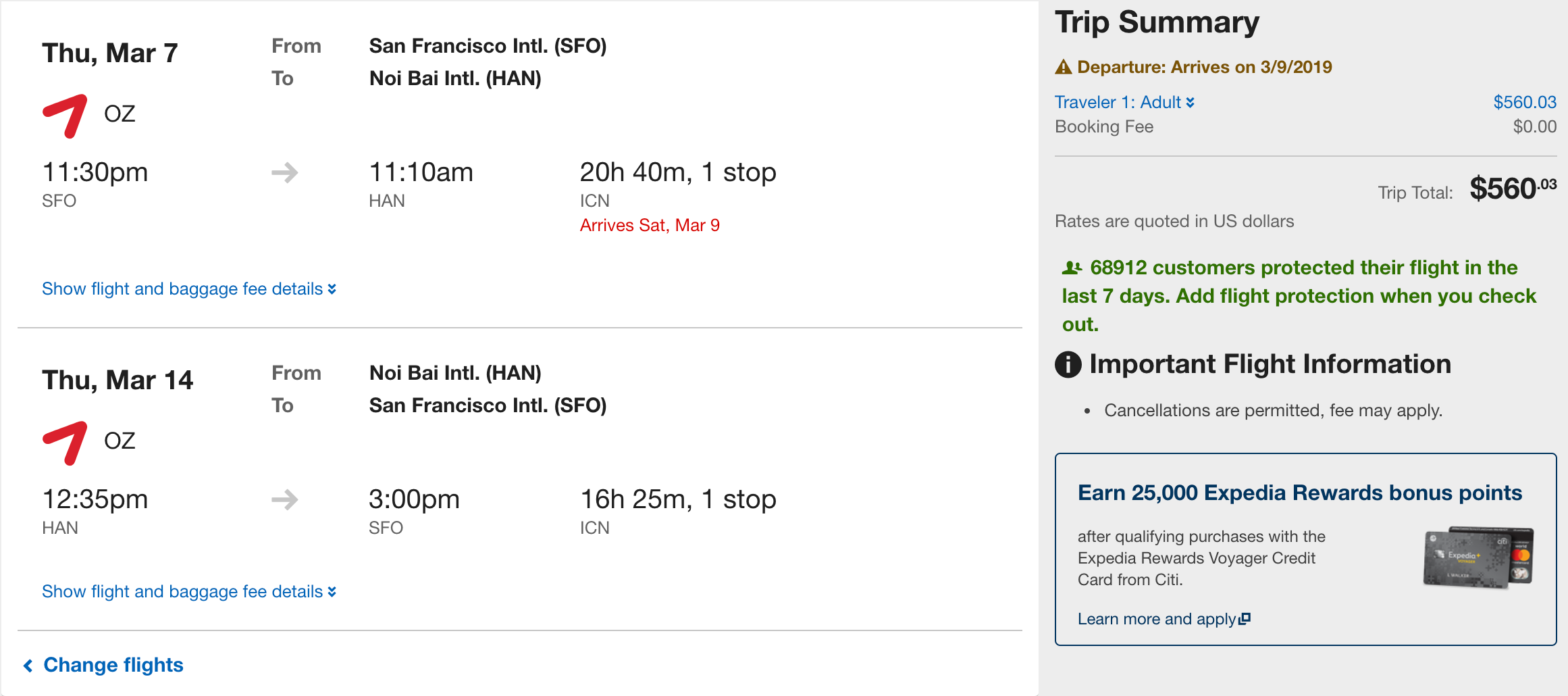
Task: Click the arrow between 12:35pm and 3:00pm
Action: 284,500
